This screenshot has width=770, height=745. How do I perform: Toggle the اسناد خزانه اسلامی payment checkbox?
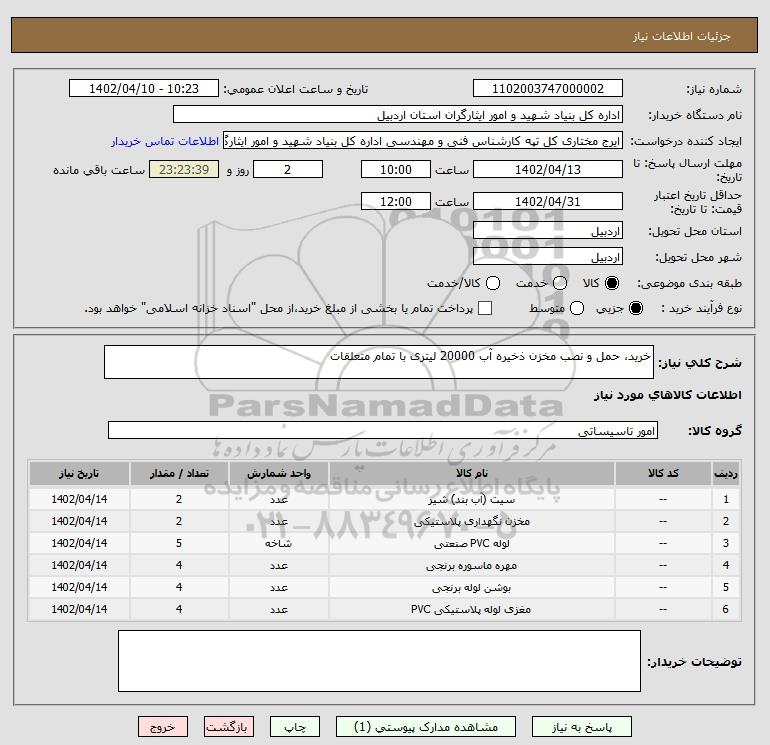(485, 308)
